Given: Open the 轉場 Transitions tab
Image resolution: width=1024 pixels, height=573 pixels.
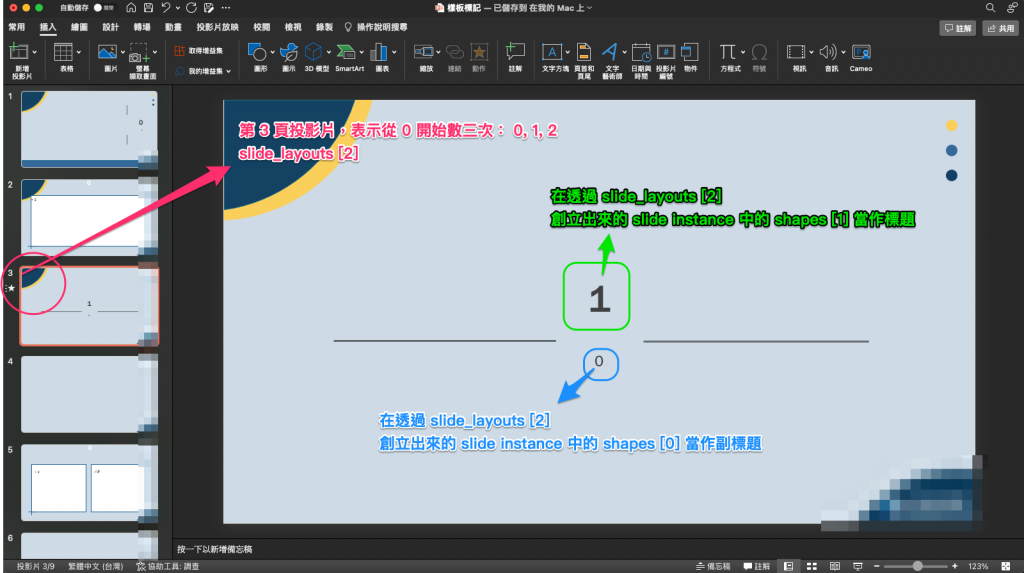Looking at the screenshot, I should [142, 27].
